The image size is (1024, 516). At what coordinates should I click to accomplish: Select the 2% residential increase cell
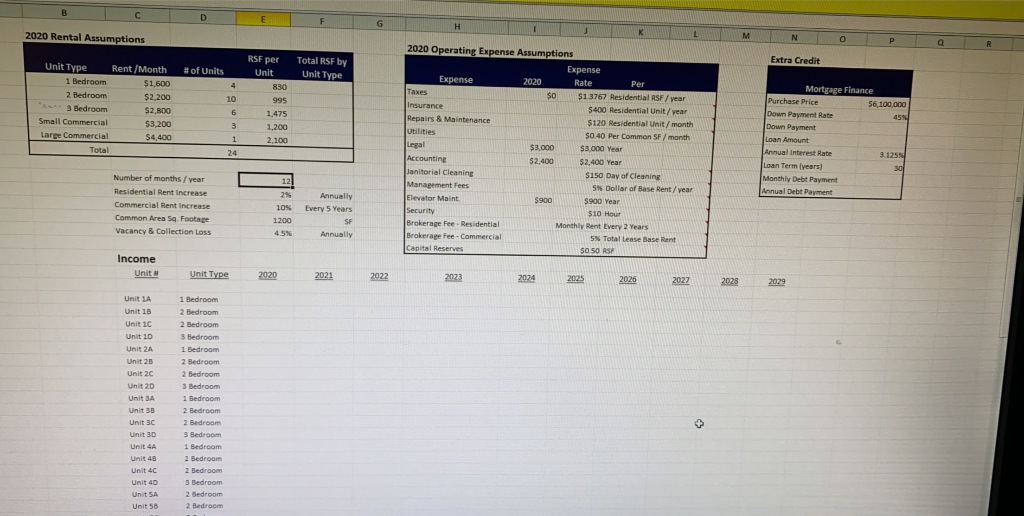point(285,195)
